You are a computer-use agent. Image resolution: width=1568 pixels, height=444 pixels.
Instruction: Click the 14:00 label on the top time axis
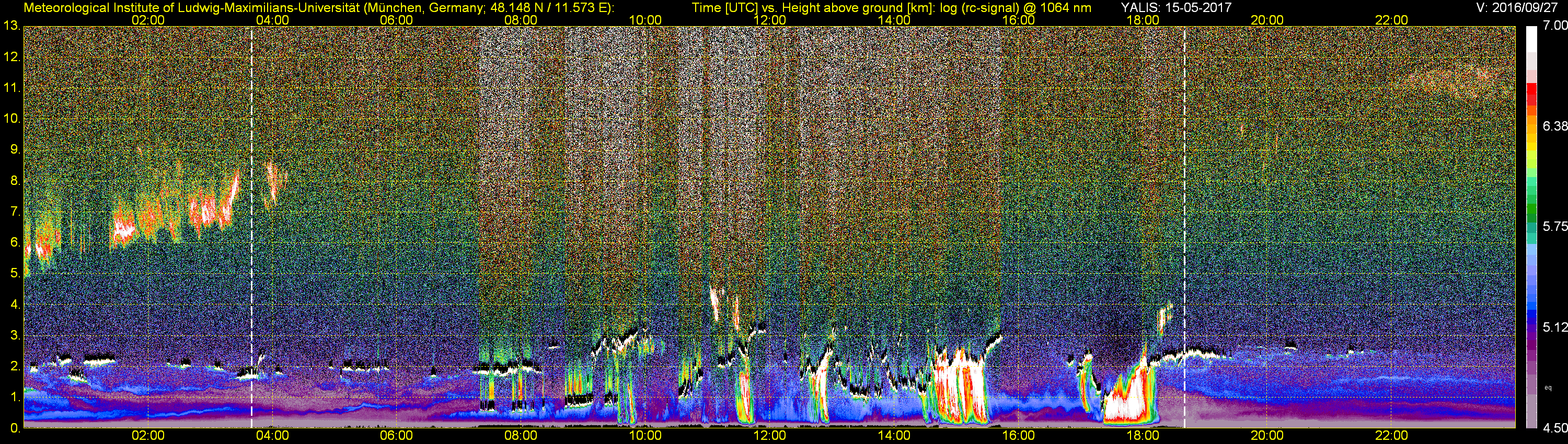[x=894, y=20]
